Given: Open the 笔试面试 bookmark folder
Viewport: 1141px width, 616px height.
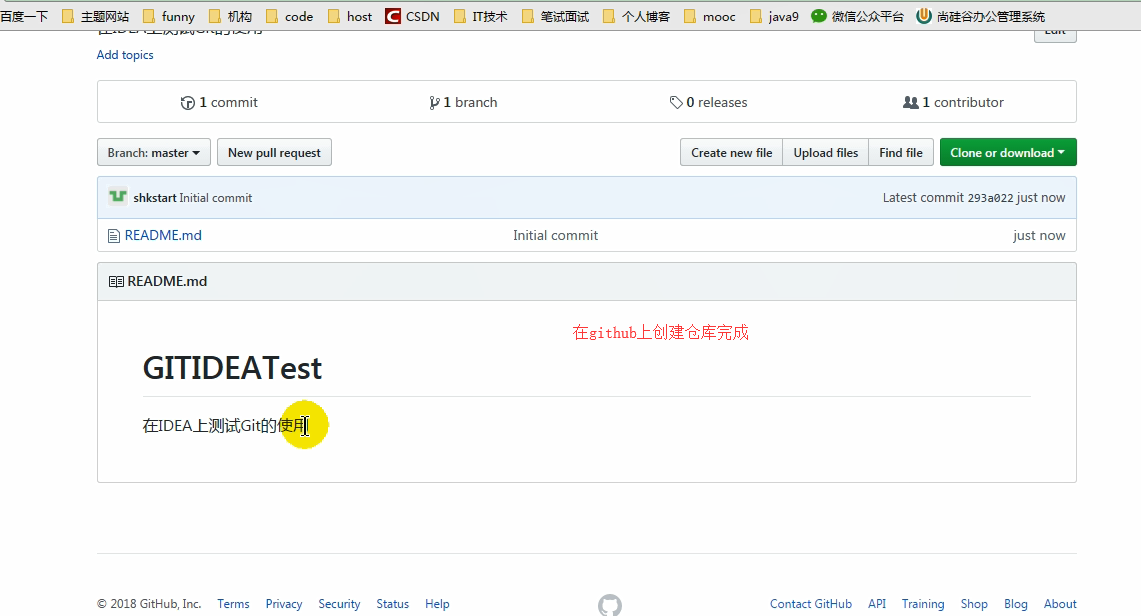Looking at the screenshot, I should pos(555,16).
